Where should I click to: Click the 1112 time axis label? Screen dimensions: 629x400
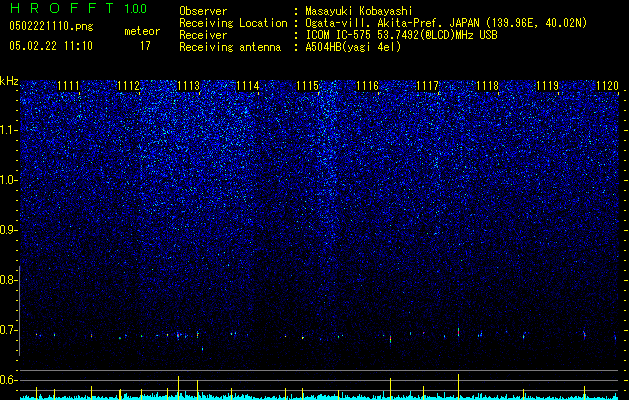[x=128, y=86]
